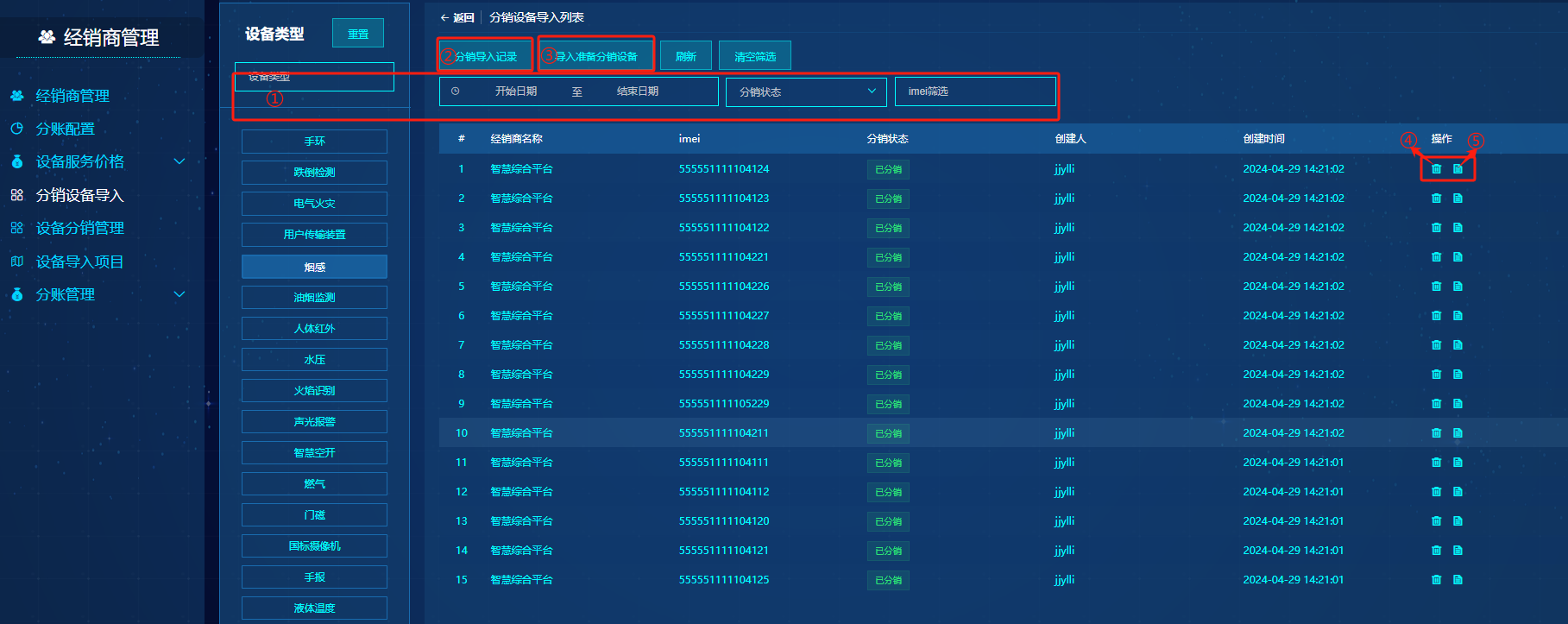Image resolution: width=1568 pixels, height=624 pixels.
Task: Click trash icon in row 3 ending 104122
Action: point(1436,228)
